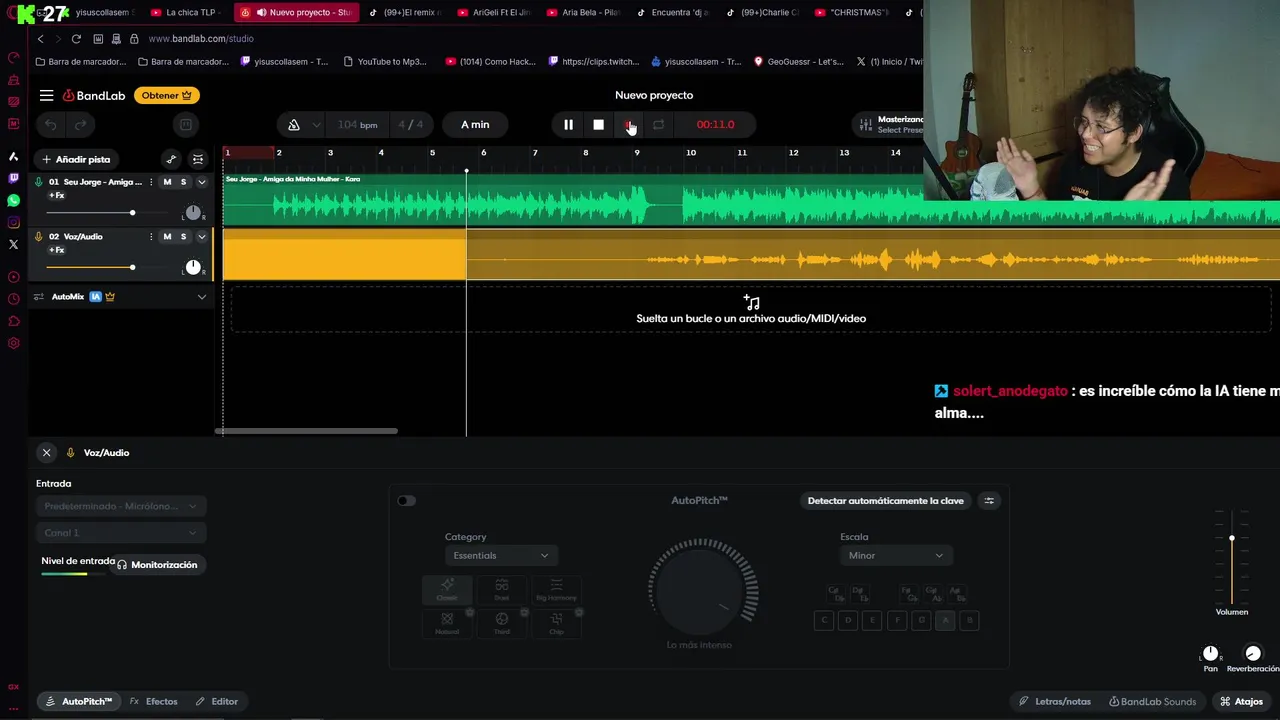
Task: Open the Predeterminado Micrófono input dropdown
Action: point(120,506)
